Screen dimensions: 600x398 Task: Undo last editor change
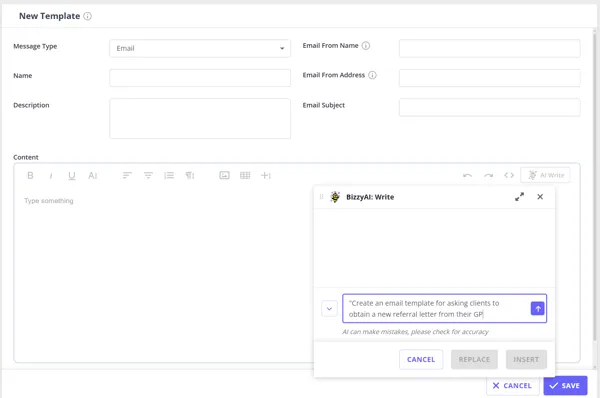click(467, 175)
